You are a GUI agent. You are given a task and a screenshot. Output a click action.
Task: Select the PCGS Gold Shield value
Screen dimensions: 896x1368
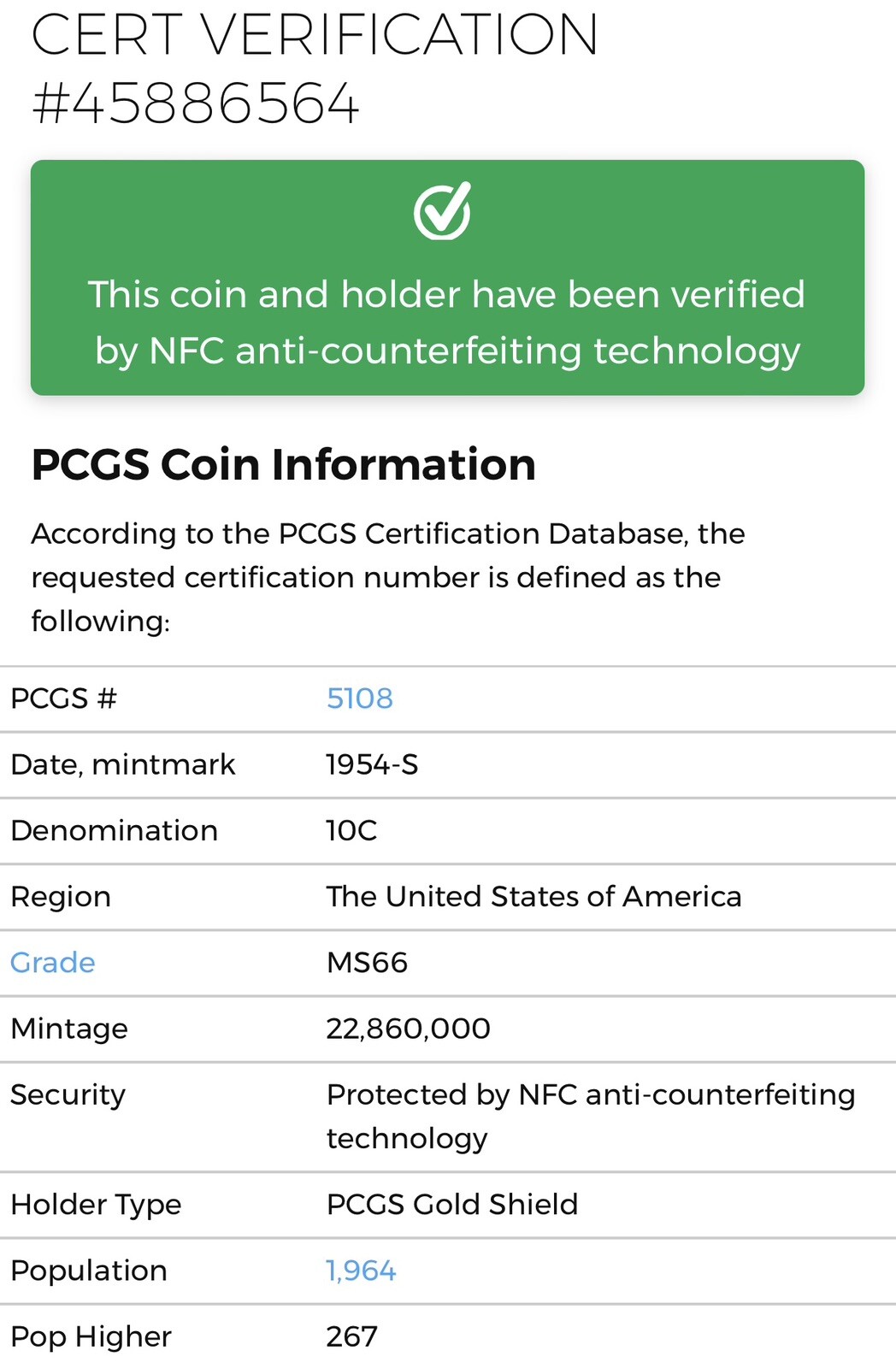pyautogui.click(x=452, y=1204)
